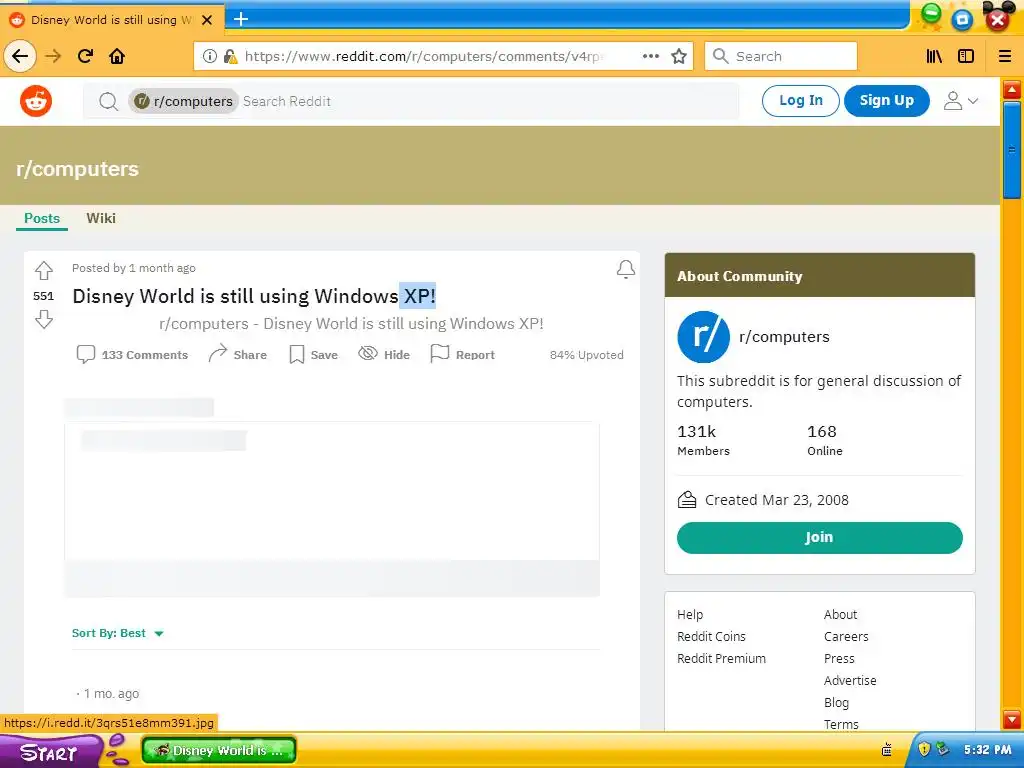The image size is (1024, 768).
Task: Click the network tray icon
Action: [942, 749]
